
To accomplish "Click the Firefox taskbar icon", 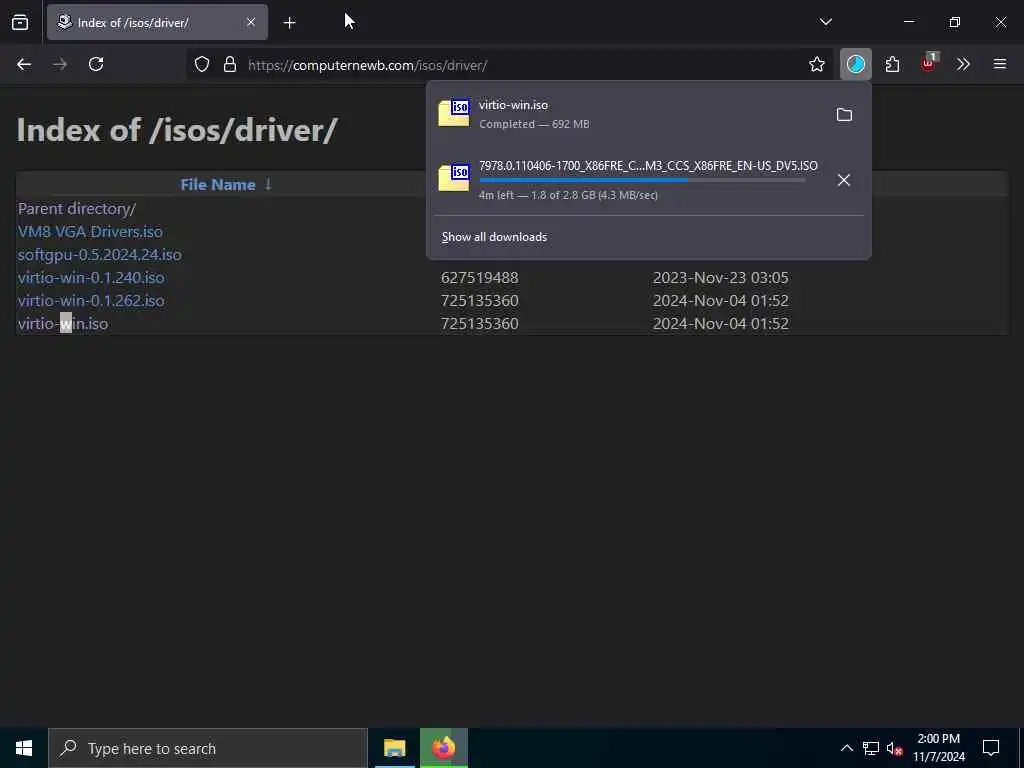I will pyautogui.click(x=443, y=748).
